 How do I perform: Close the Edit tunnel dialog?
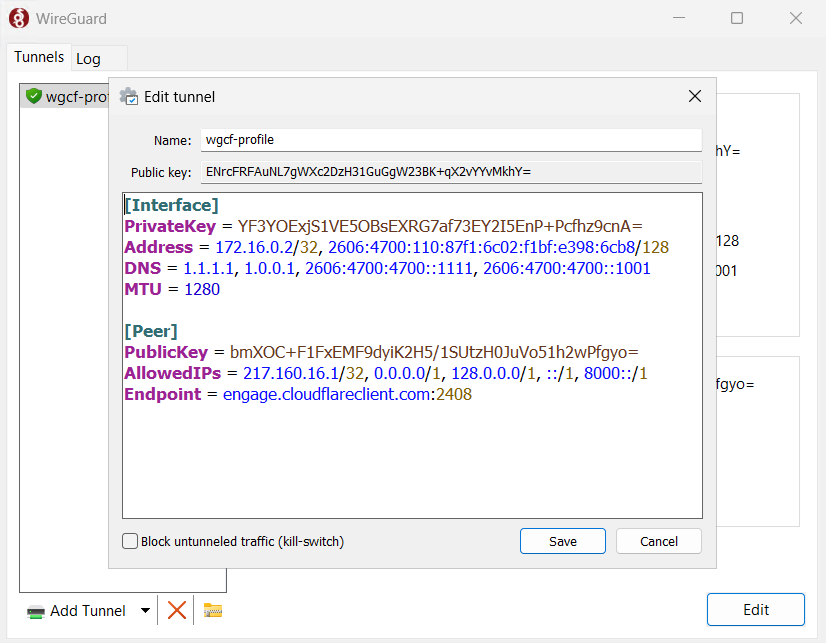pyautogui.click(x=695, y=96)
